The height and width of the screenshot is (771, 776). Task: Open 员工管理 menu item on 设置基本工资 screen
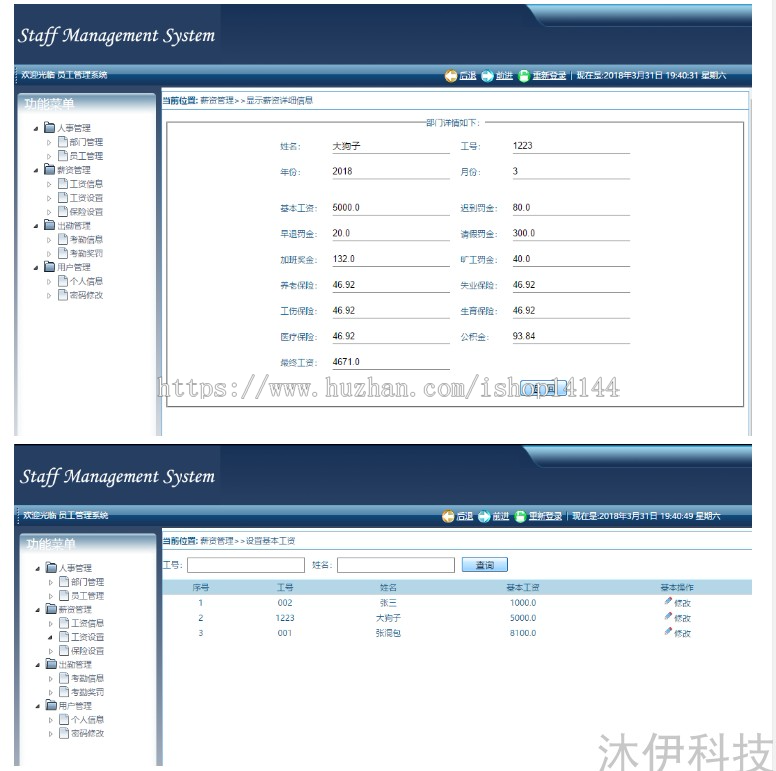coord(88,596)
